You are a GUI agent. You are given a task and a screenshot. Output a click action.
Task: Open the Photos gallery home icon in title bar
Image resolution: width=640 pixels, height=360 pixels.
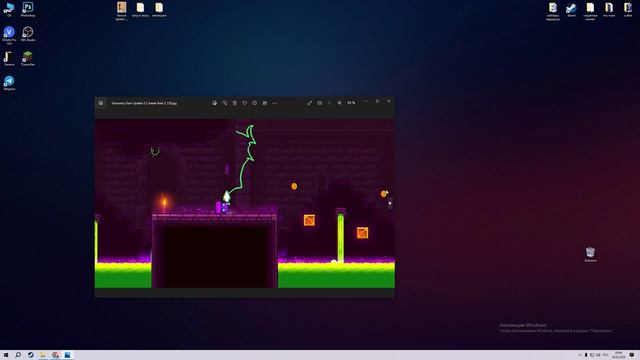(101, 103)
